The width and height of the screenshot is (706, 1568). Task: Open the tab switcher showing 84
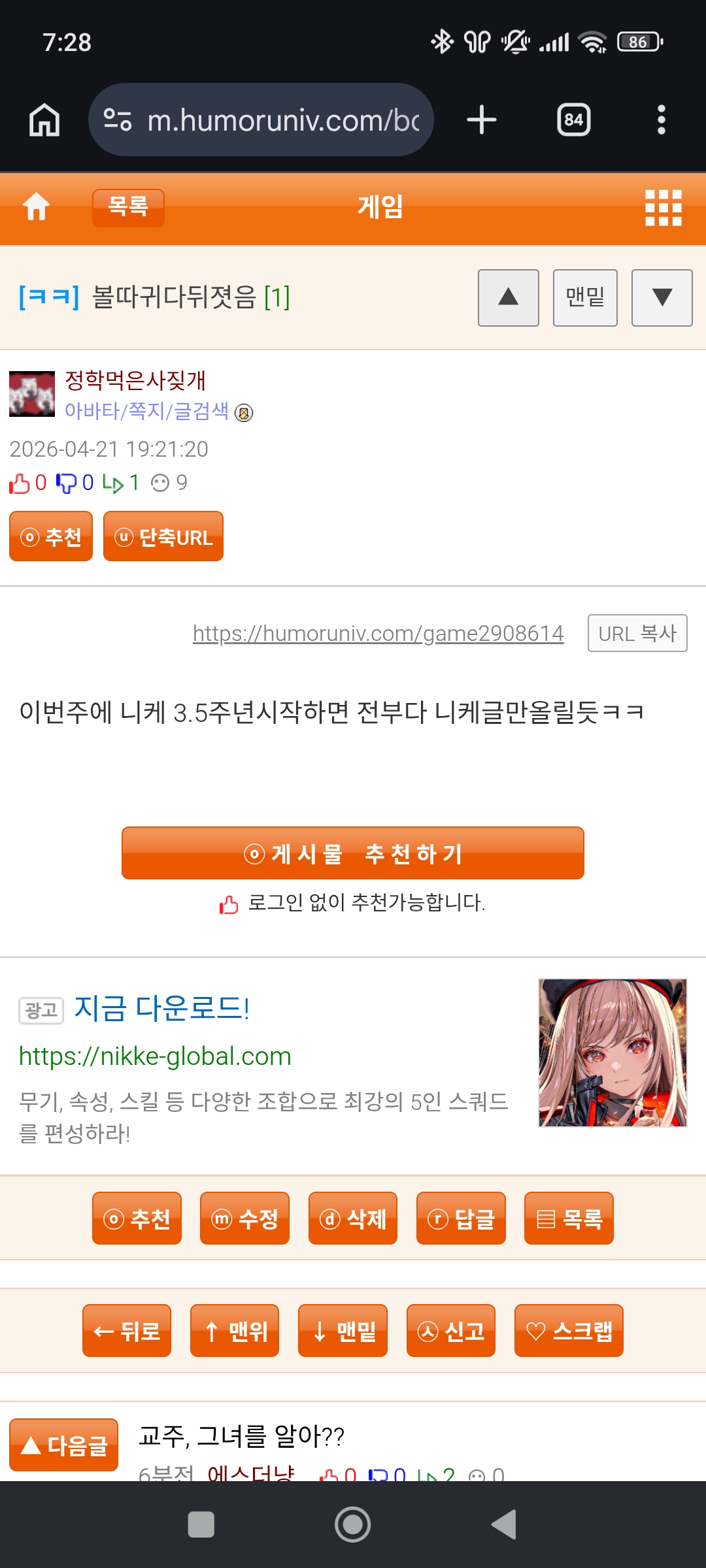point(574,120)
